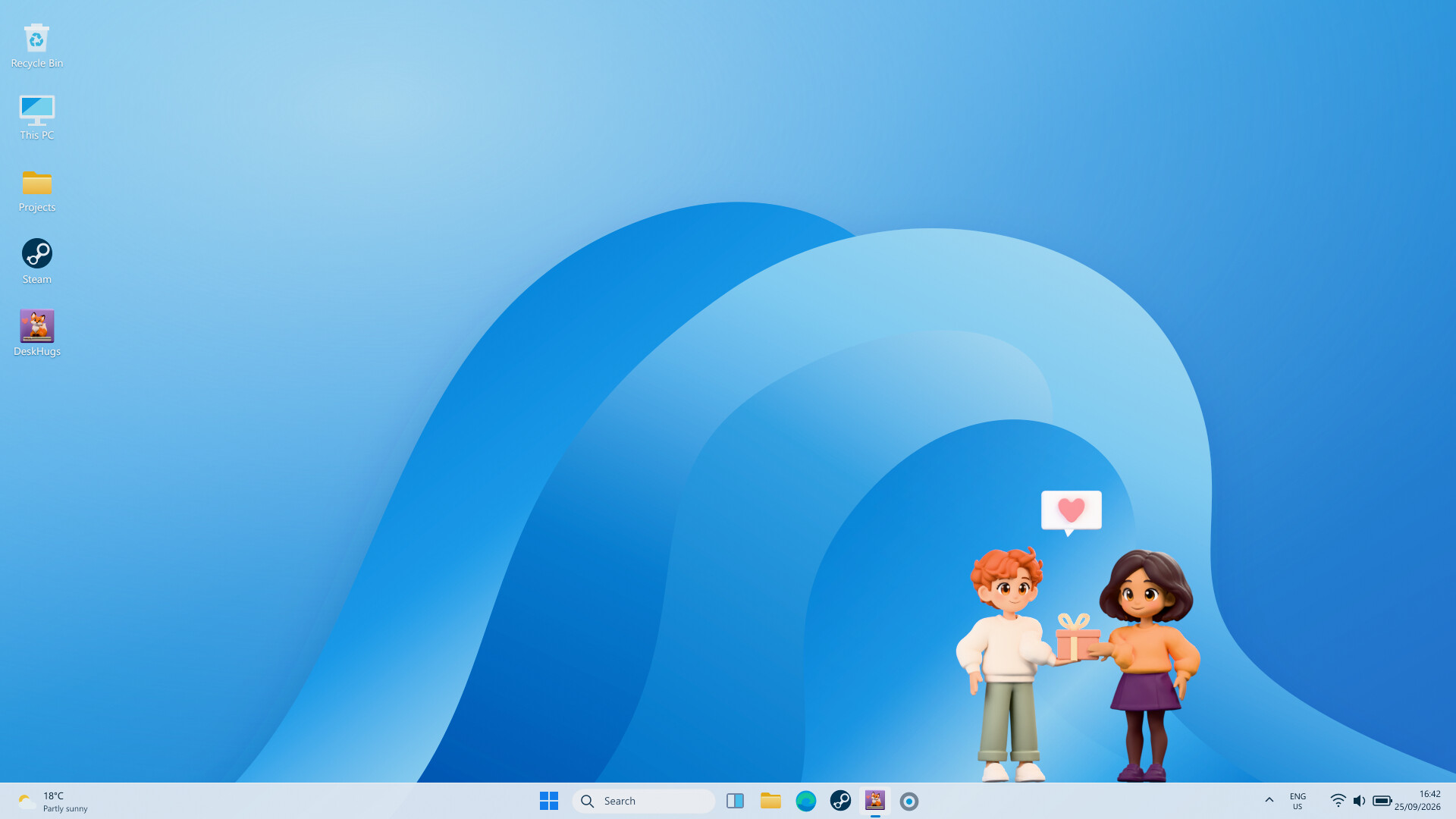The image size is (1456, 819).
Task: Open the round ring icon taskbar app
Action: (x=909, y=801)
